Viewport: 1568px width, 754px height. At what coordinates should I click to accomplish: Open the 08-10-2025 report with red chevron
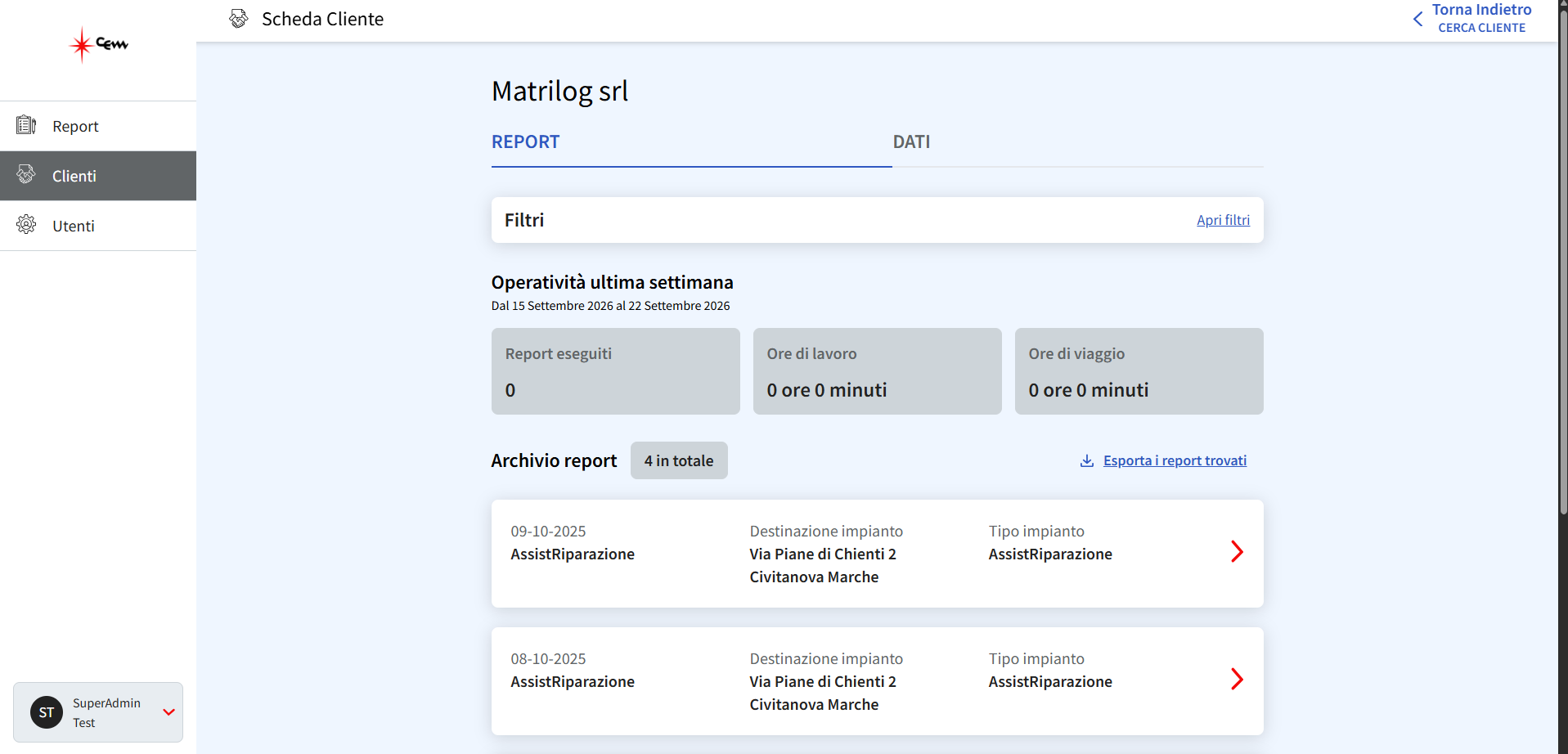[1237, 680]
